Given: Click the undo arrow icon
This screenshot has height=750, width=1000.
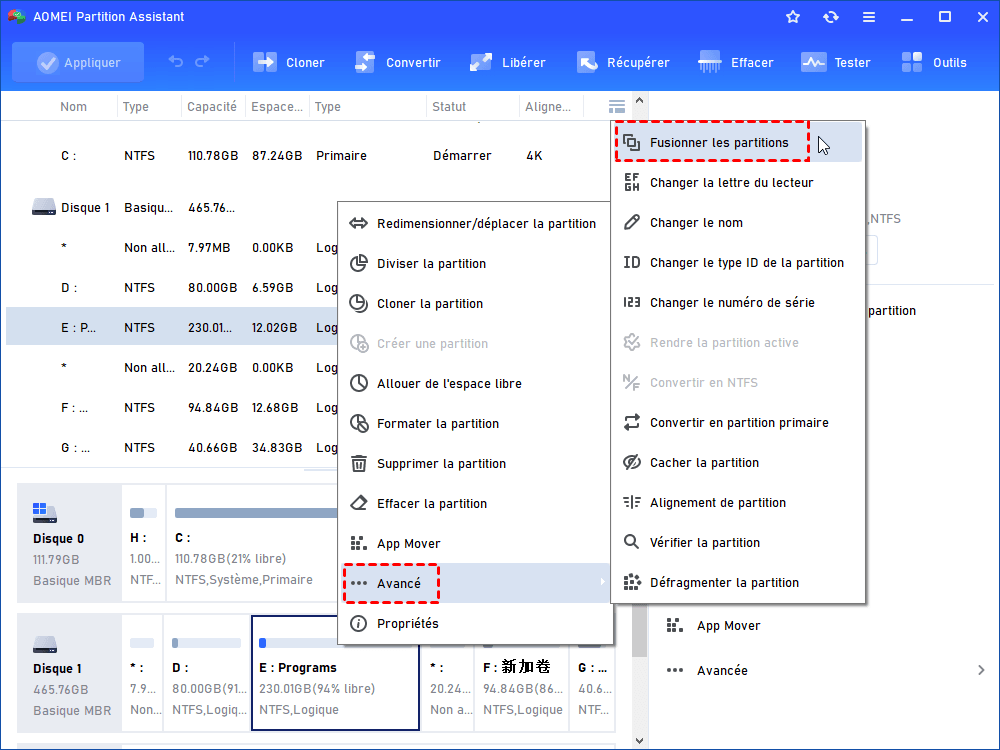Looking at the screenshot, I should click(x=175, y=62).
